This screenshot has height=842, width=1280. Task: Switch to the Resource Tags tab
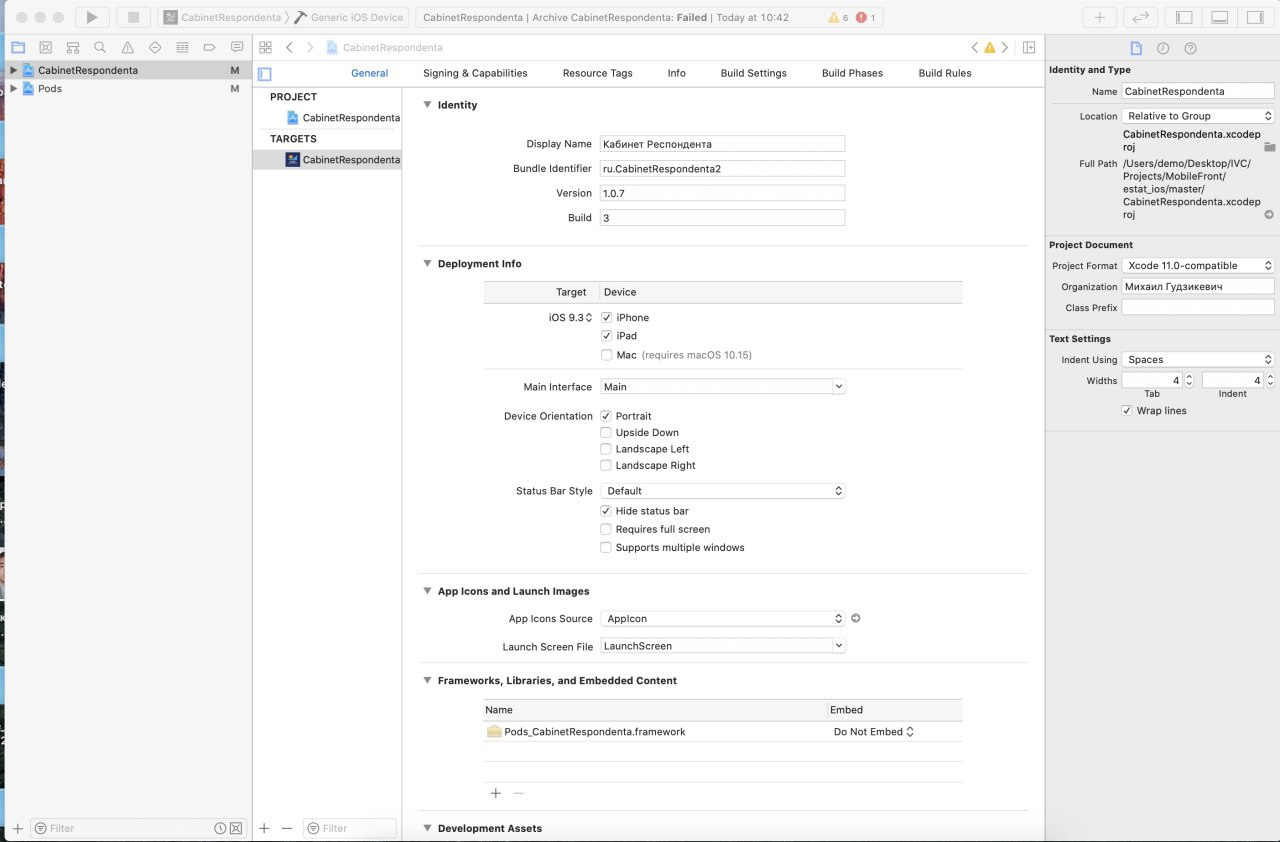[597, 73]
